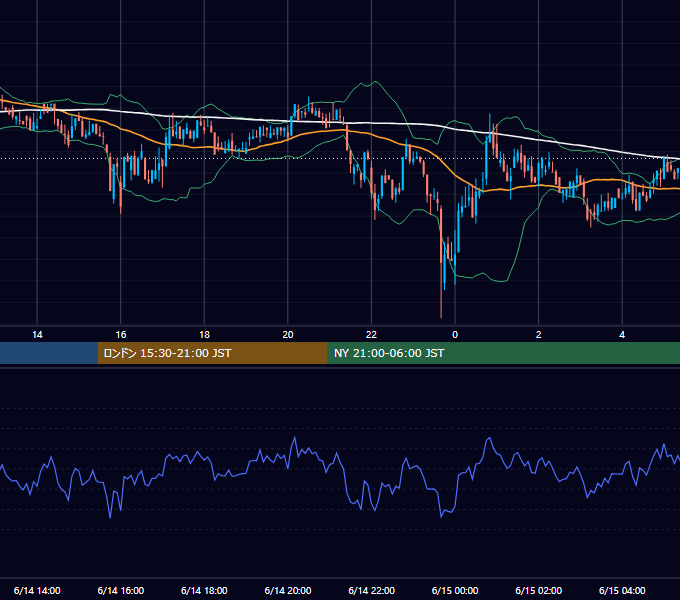Click the 18 hour label on price chart axis
The width and height of the screenshot is (680, 600).
[x=204, y=335]
